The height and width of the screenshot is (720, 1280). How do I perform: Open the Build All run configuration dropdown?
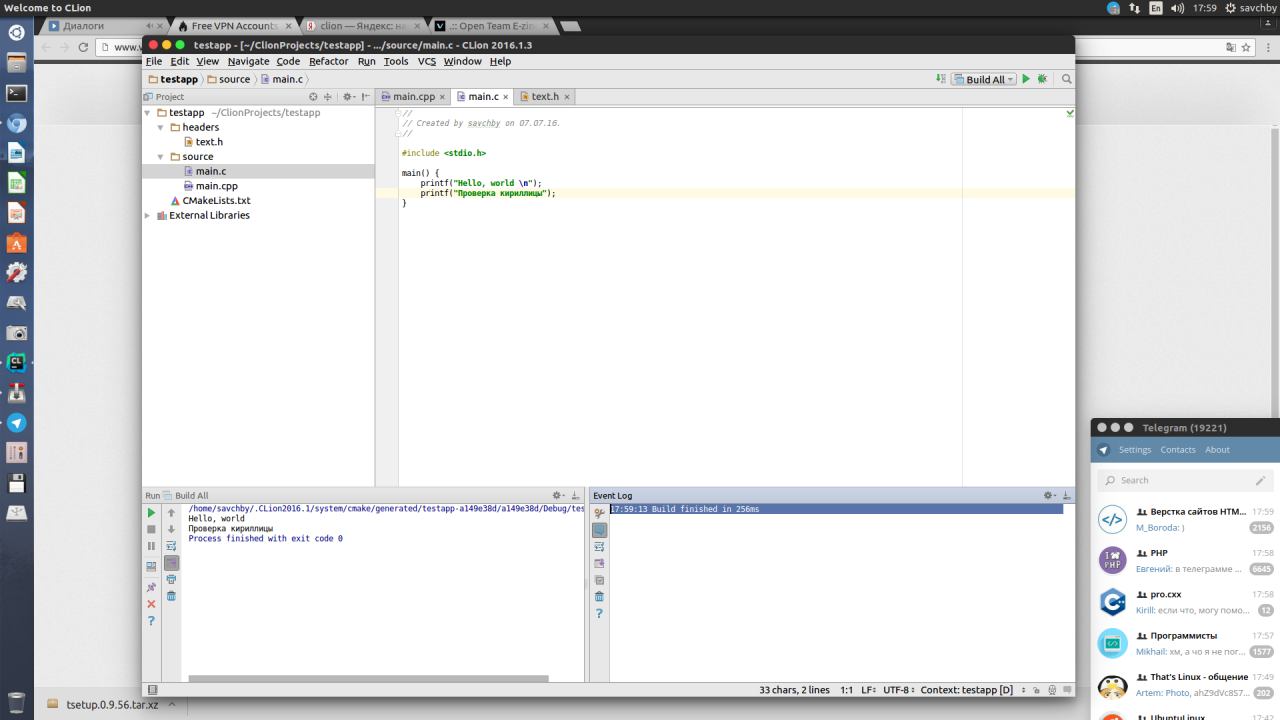pyautogui.click(x=984, y=79)
